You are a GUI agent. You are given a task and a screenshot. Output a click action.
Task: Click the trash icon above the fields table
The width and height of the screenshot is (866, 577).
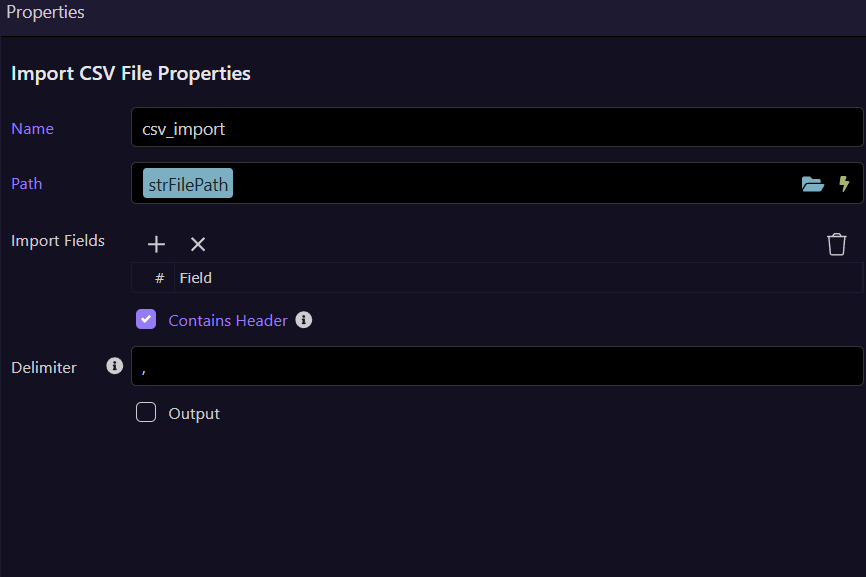pos(837,244)
